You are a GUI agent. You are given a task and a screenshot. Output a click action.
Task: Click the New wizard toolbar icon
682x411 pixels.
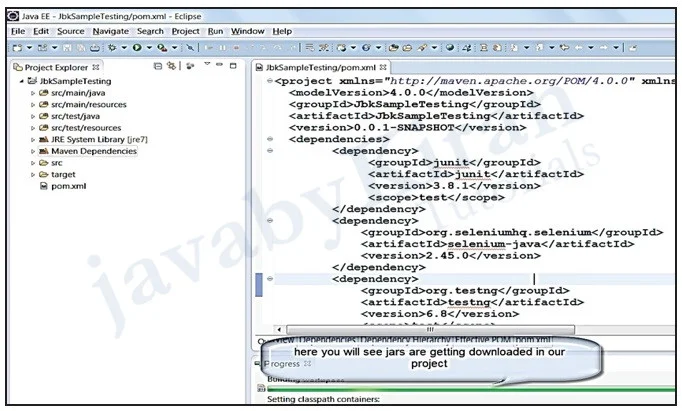click(x=17, y=48)
